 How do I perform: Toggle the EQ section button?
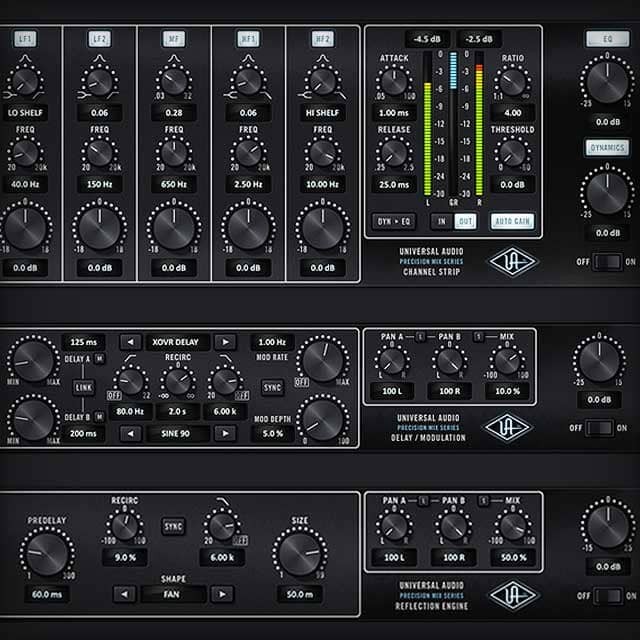pyautogui.click(x=607, y=39)
